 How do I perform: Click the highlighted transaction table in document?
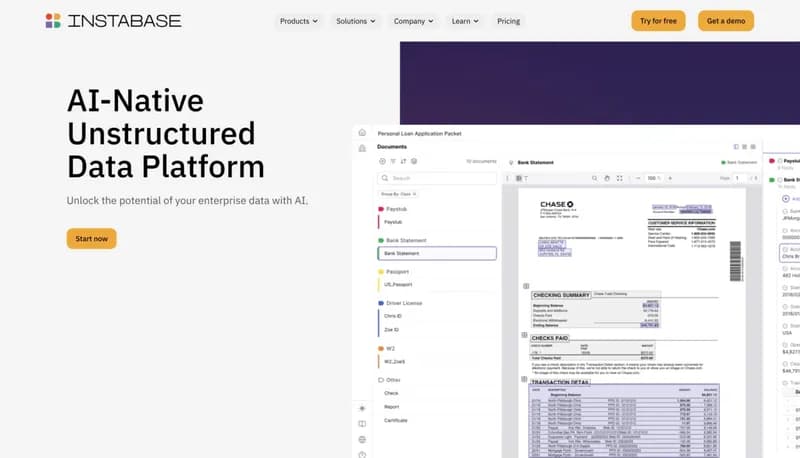[624, 421]
